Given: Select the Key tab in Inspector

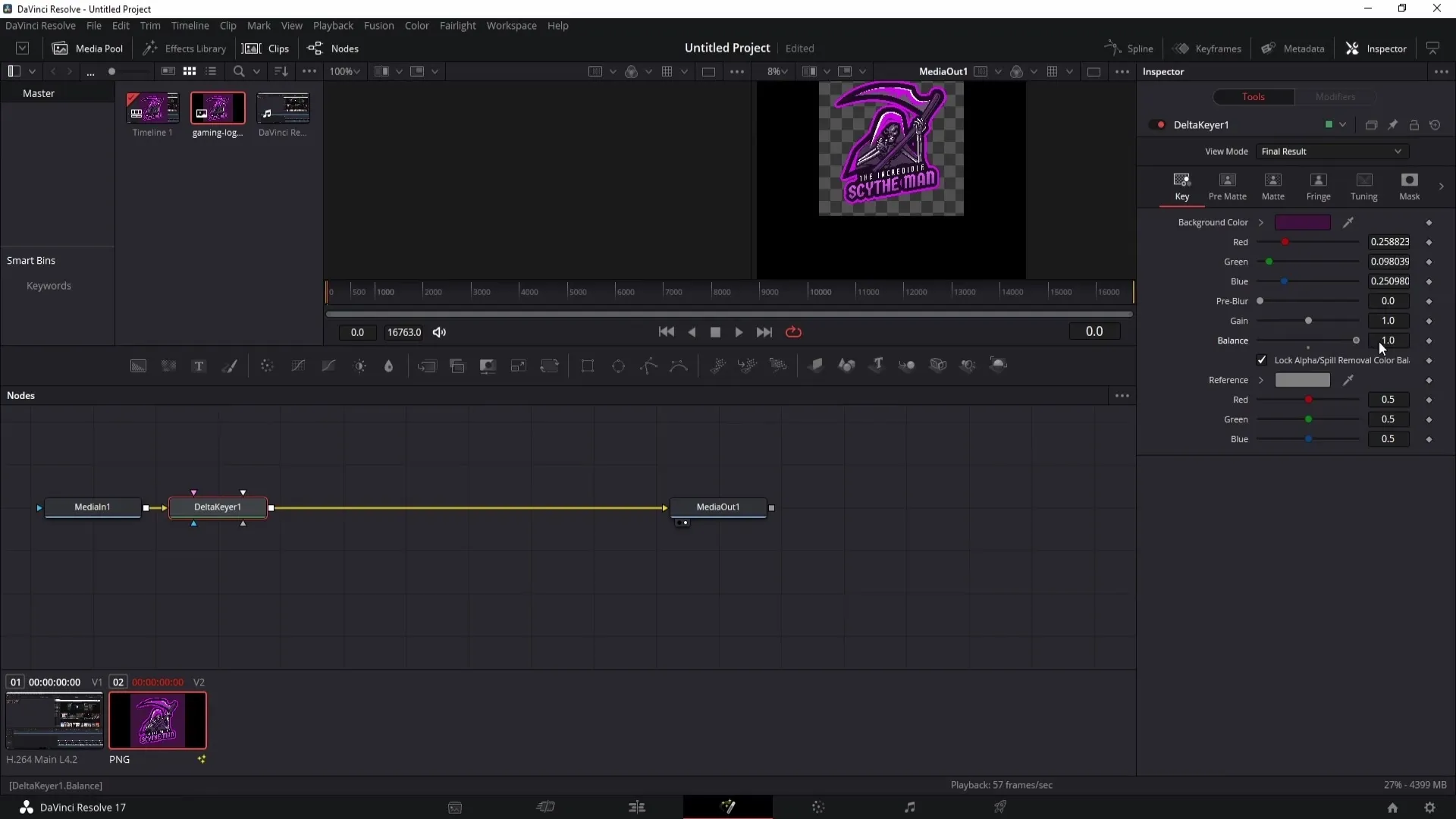Looking at the screenshot, I should 1183,185.
